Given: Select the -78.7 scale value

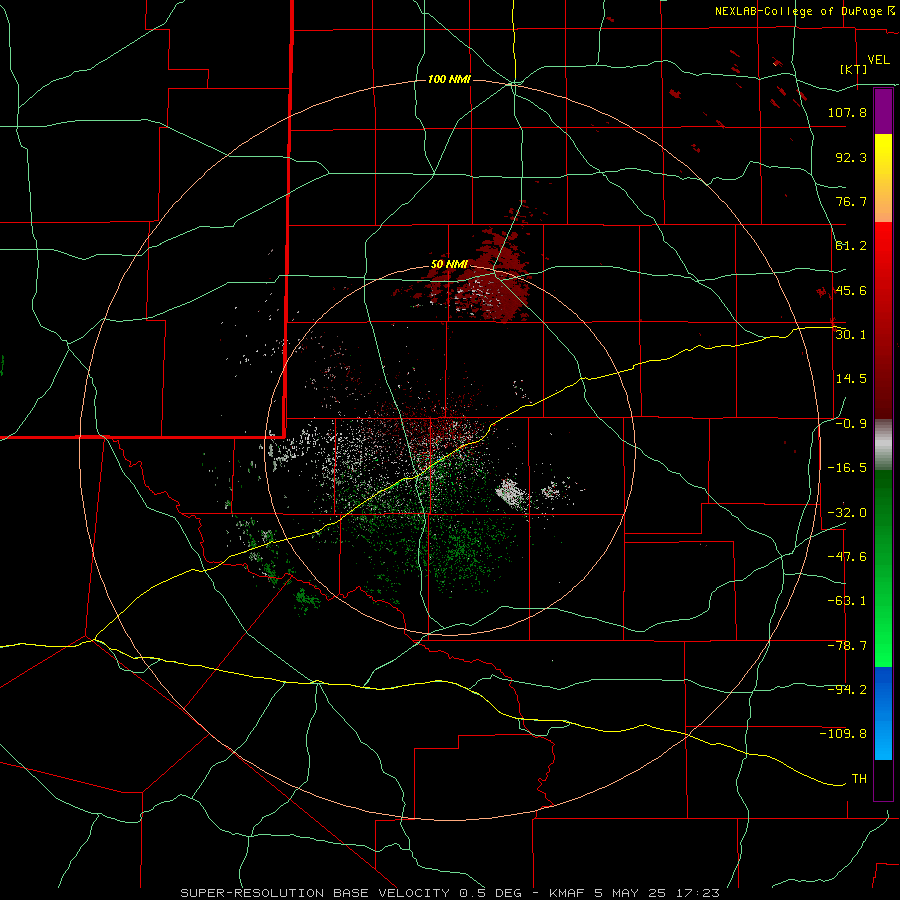Looking at the screenshot, I should [847, 646].
